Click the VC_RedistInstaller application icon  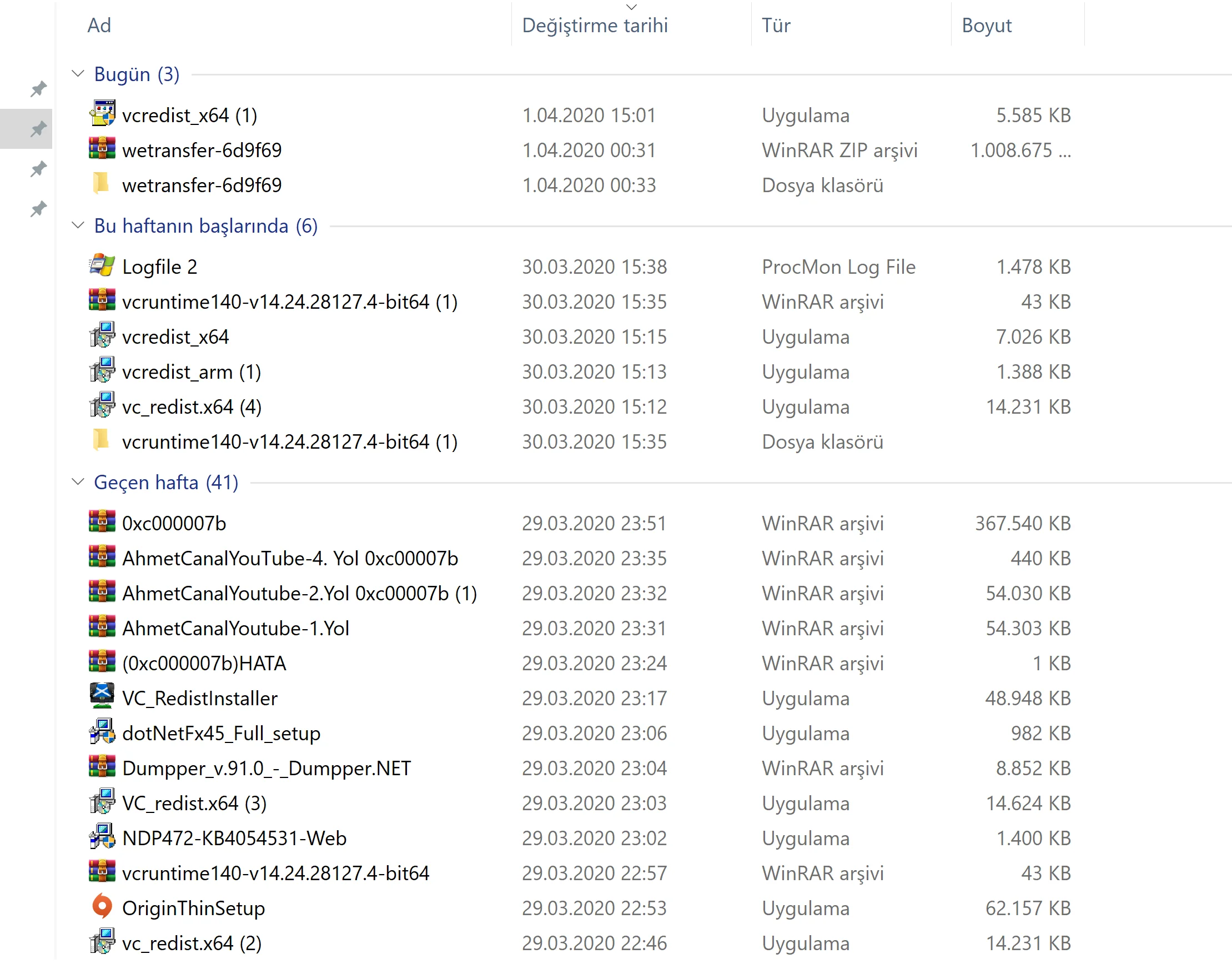coord(102,697)
